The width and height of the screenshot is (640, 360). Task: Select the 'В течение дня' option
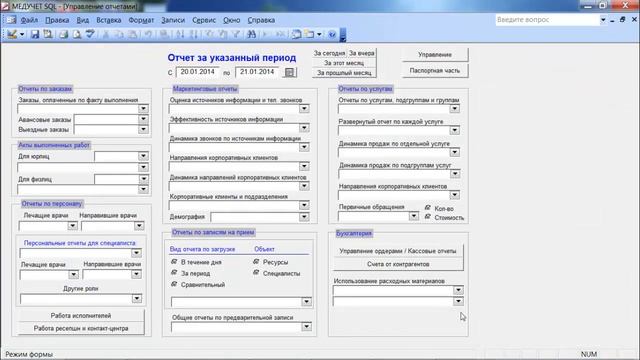coord(174,262)
